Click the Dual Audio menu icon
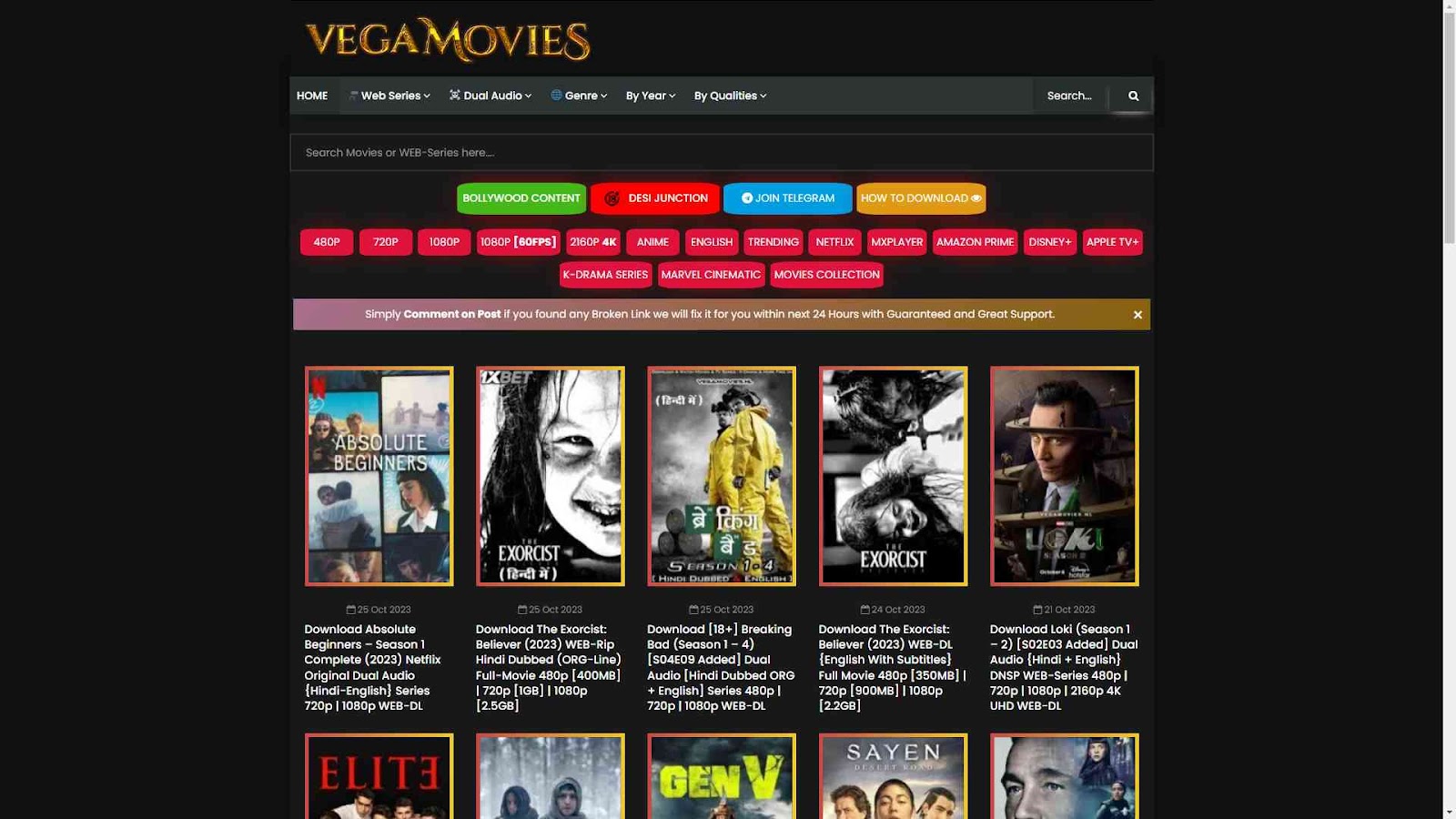The width and height of the screenshot is (1456, 819). 454,95
